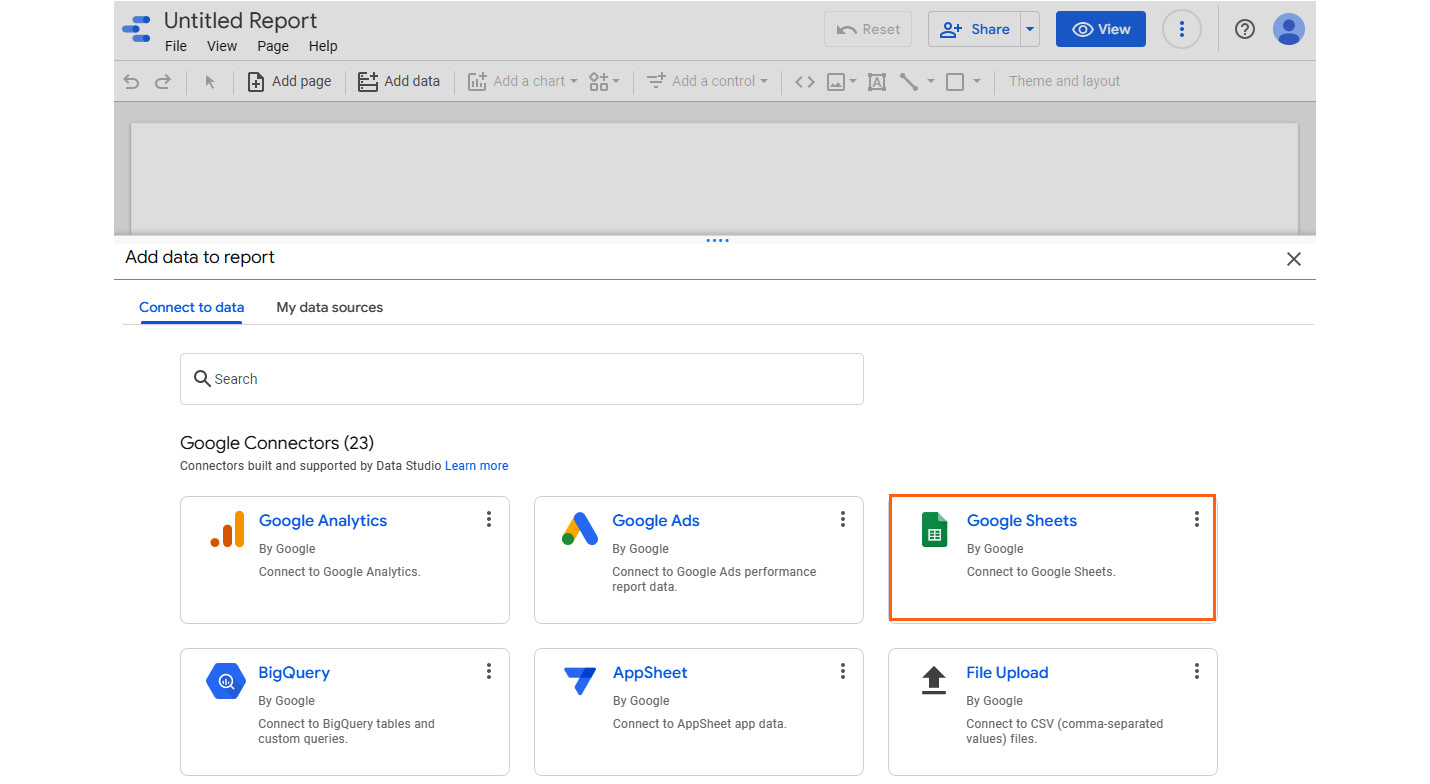Click the rectangle shape tool icon
The height and width of the screenshot is (784, 1430).
point(955,82)
